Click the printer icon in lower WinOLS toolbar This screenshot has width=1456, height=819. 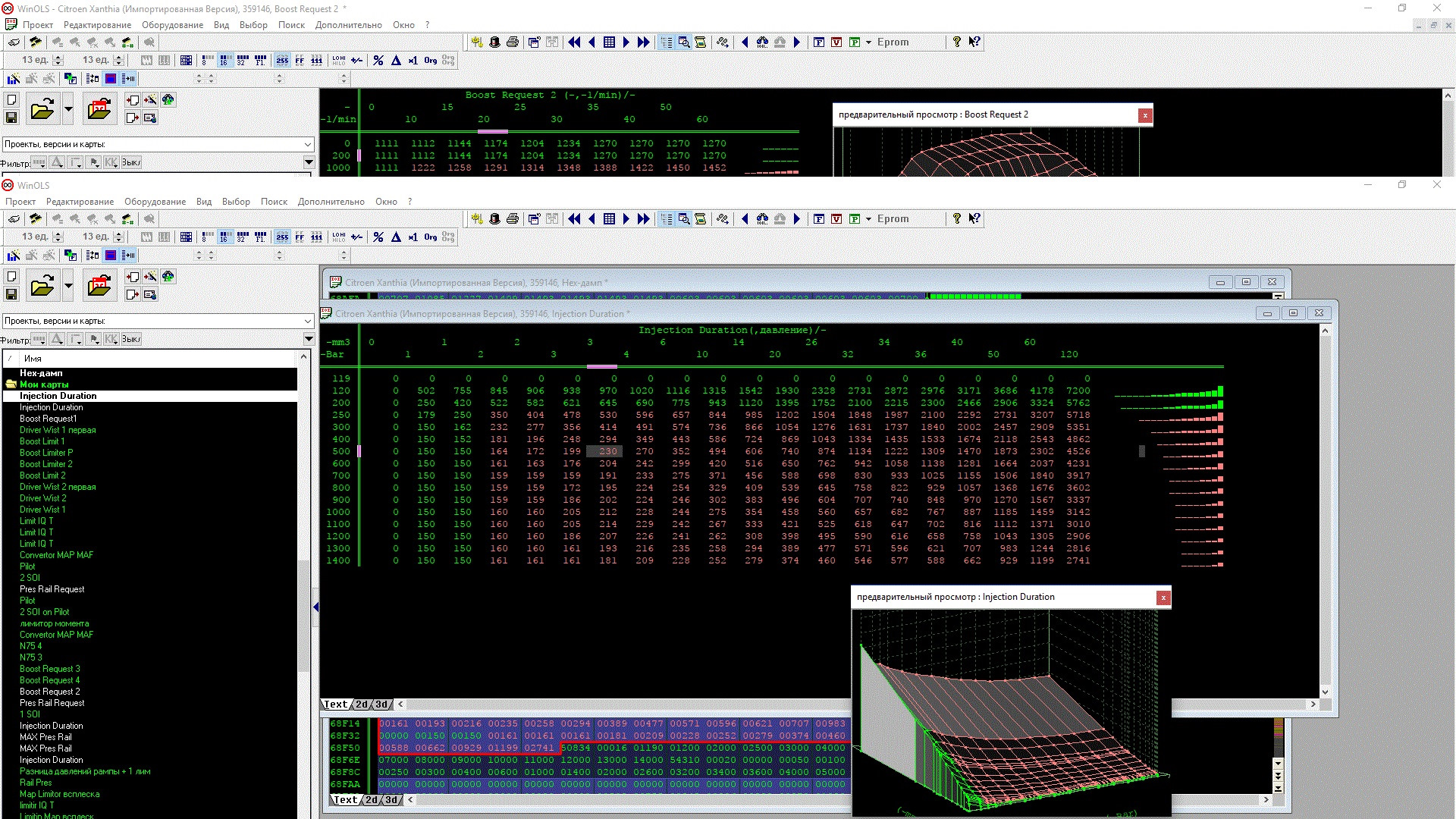click(513, 219)
